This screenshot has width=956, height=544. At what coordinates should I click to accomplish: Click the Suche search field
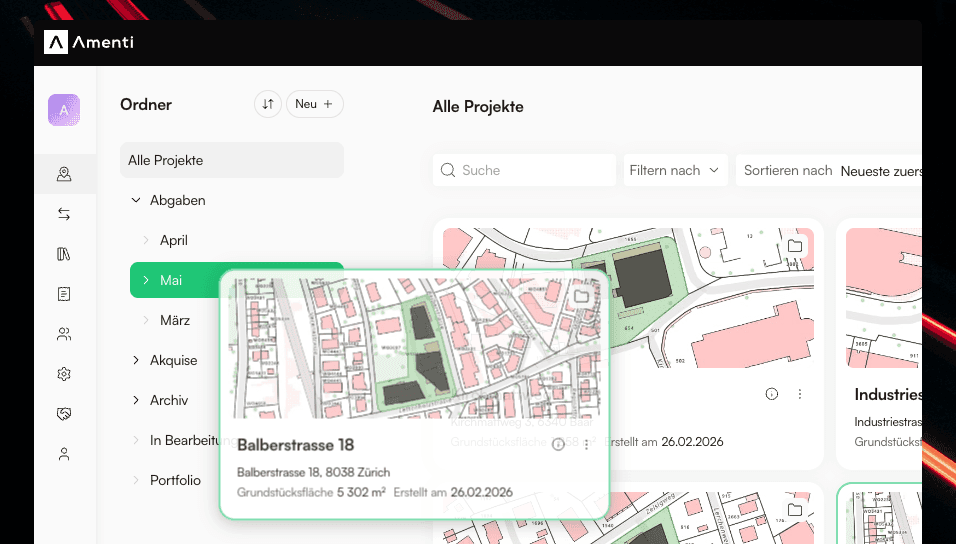tap(524, 170)
